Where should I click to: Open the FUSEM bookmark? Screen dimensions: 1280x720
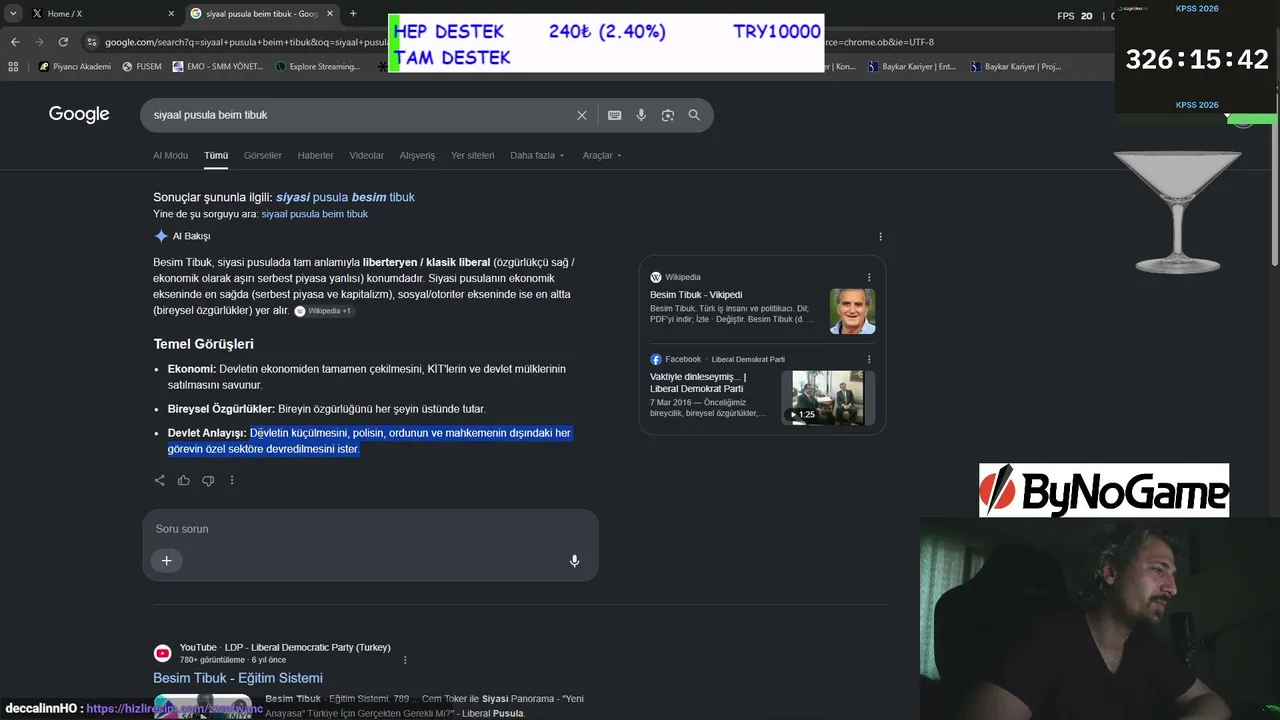[x=141, y=67]
